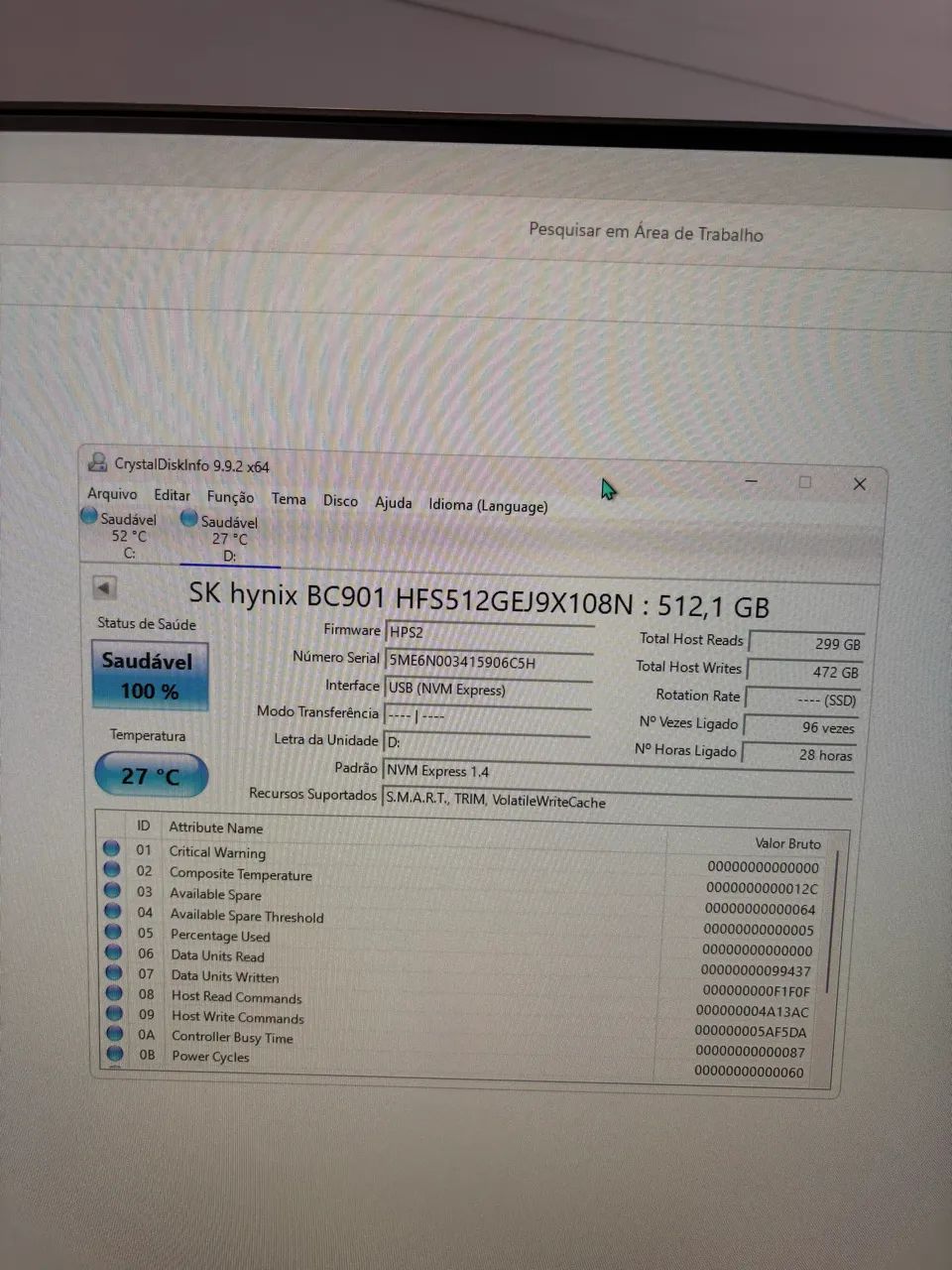Click the Modo Transferência field
Image resolution: width=952 pixels, height=1270 pixels.
(487, 715)
